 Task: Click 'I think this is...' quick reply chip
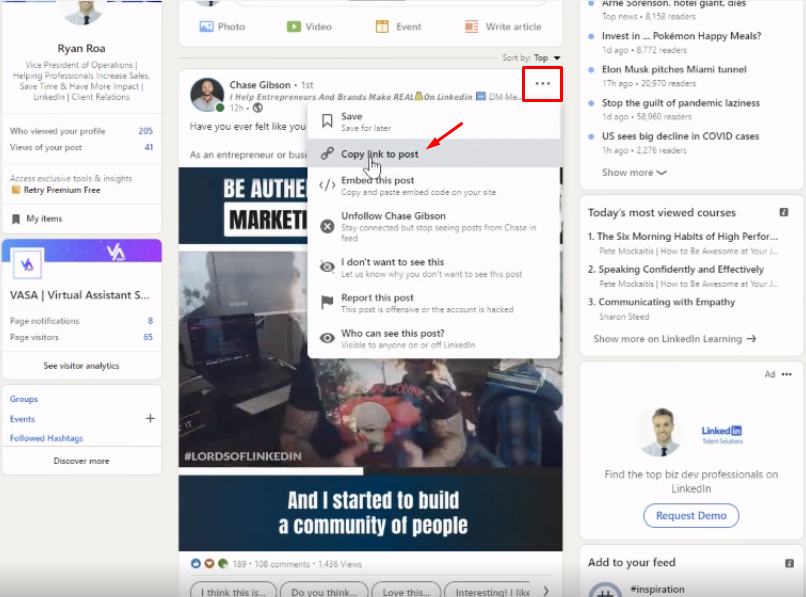pyautogui.click(x=233, y=591)
